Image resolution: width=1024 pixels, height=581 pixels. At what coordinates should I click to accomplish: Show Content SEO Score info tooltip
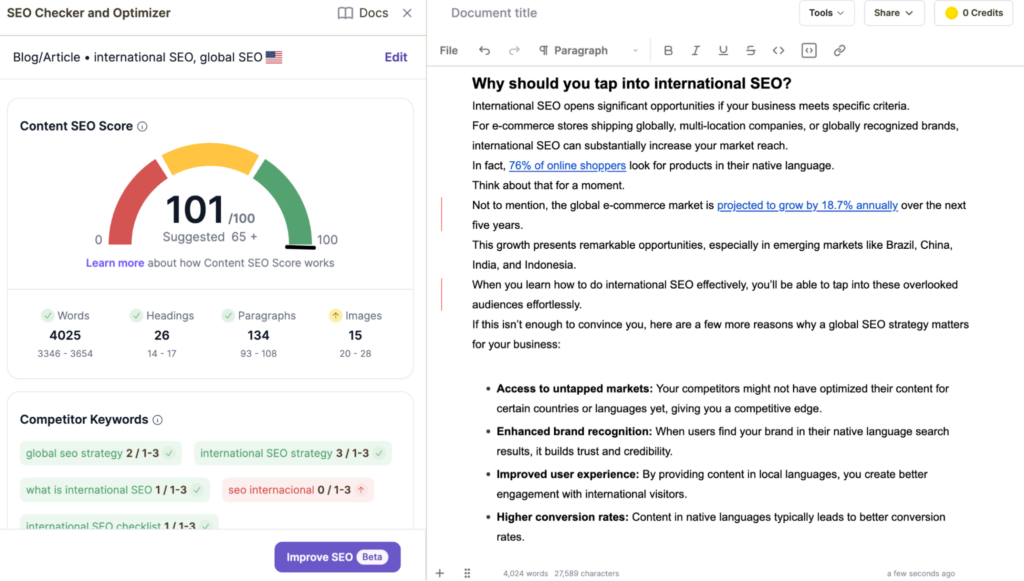coord(142,127)
